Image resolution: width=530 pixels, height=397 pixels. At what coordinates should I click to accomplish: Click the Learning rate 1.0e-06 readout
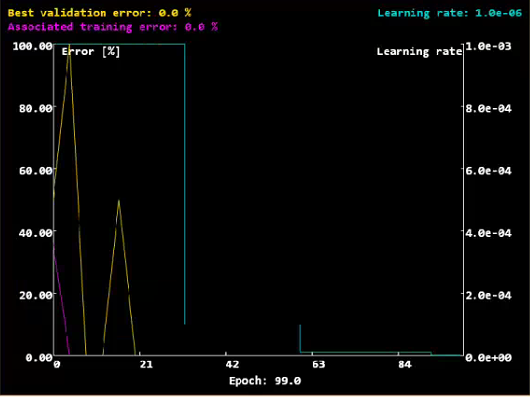click(450, 13)
